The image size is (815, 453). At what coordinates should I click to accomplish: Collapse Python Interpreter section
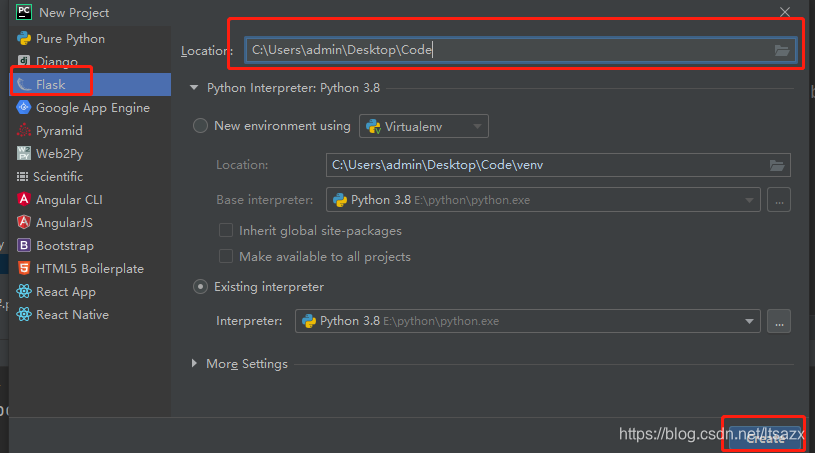[194, 88]
